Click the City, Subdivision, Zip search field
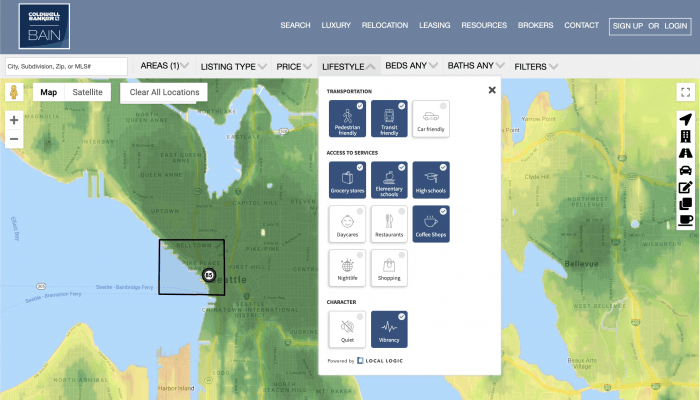The height and width of the screenshot is (400, 700). [66, 66]
